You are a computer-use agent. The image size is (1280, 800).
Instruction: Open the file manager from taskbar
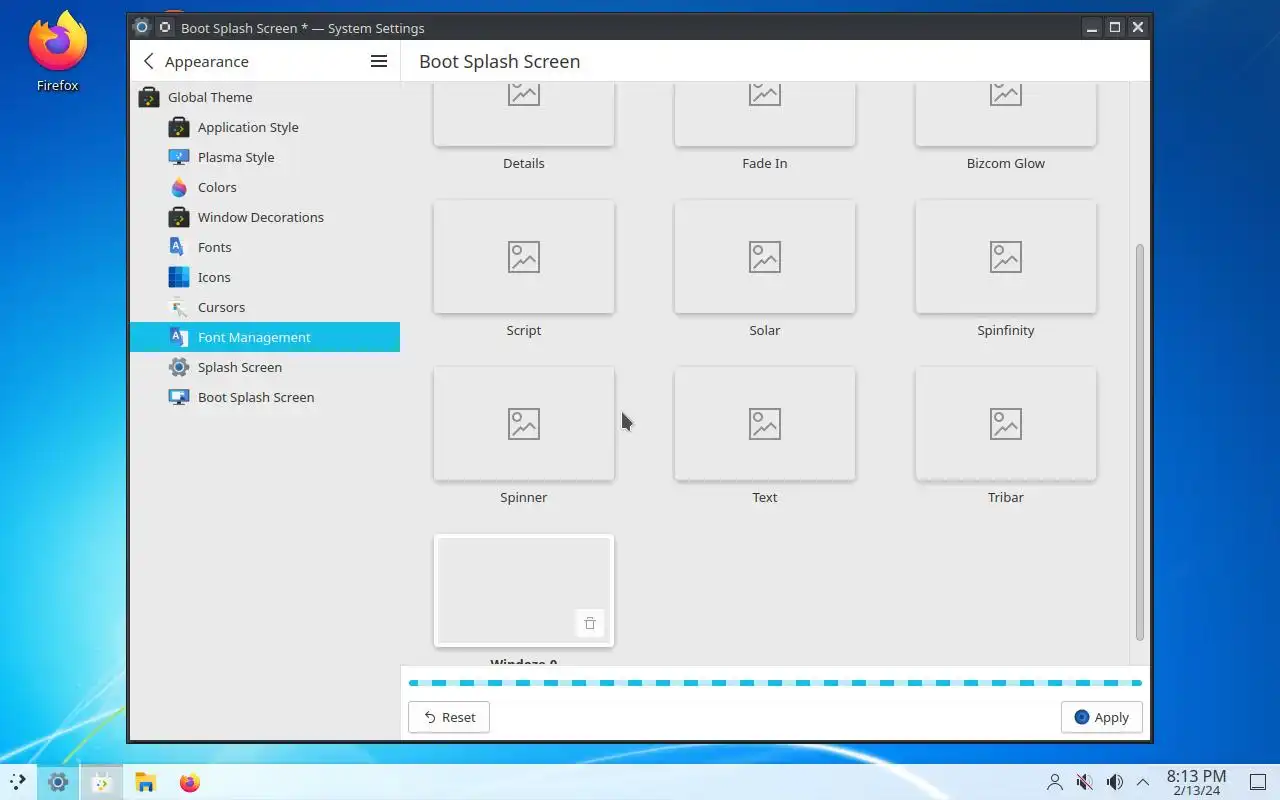[145, 782]
